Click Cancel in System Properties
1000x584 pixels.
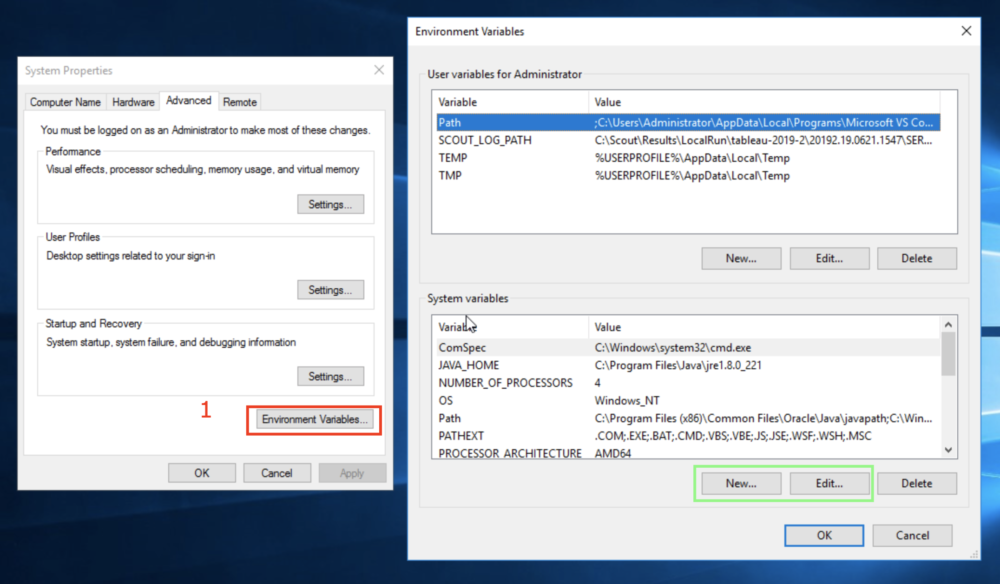click(277, 473)
